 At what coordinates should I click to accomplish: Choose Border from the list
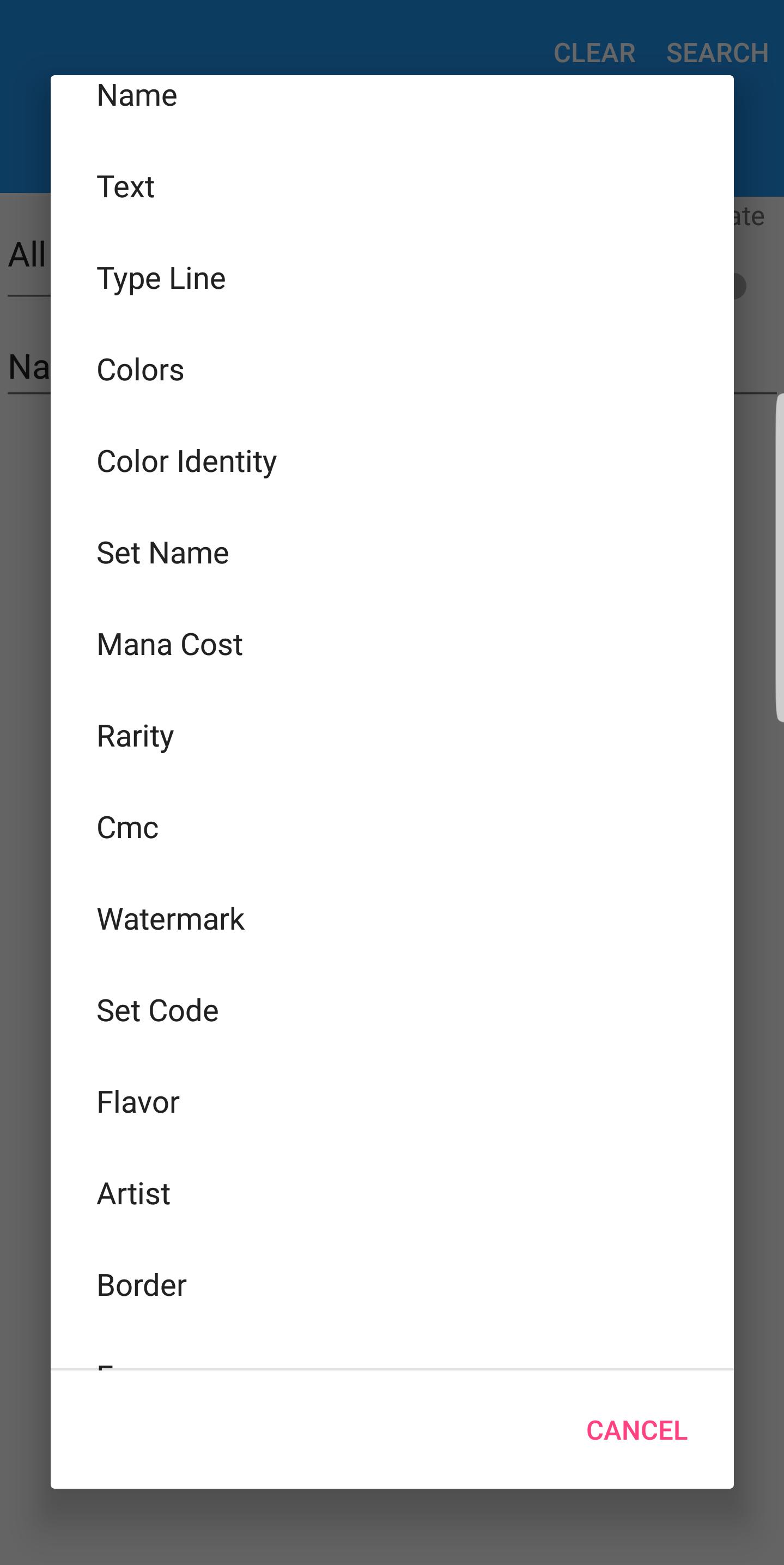[142, 1285]
